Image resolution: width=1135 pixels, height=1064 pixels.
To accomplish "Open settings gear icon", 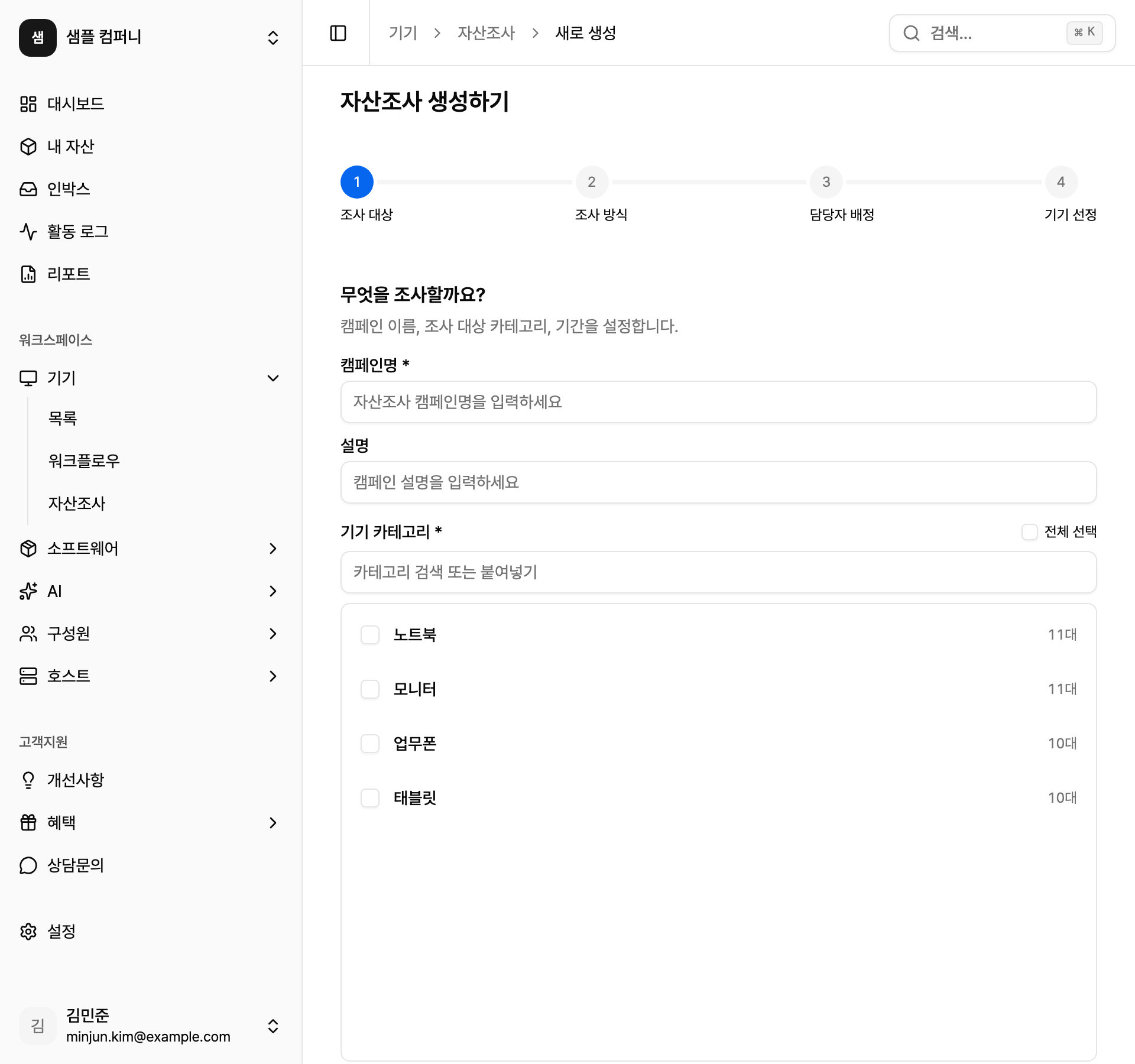I will coord(28,932).
